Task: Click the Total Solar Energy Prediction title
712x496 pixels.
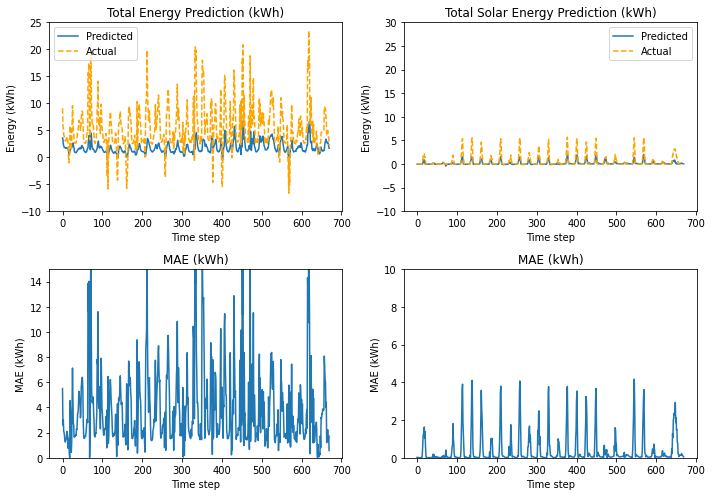Action: pyautogui.click(x=550, y=12)
